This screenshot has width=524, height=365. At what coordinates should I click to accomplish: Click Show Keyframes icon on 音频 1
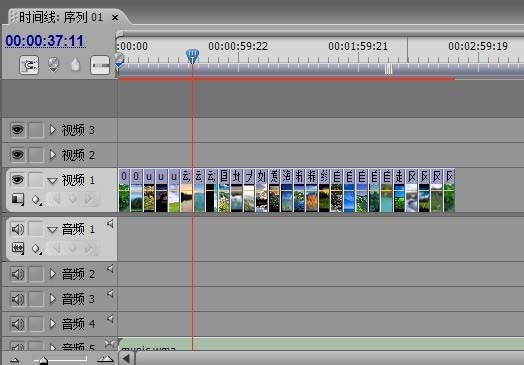[36, 249]
